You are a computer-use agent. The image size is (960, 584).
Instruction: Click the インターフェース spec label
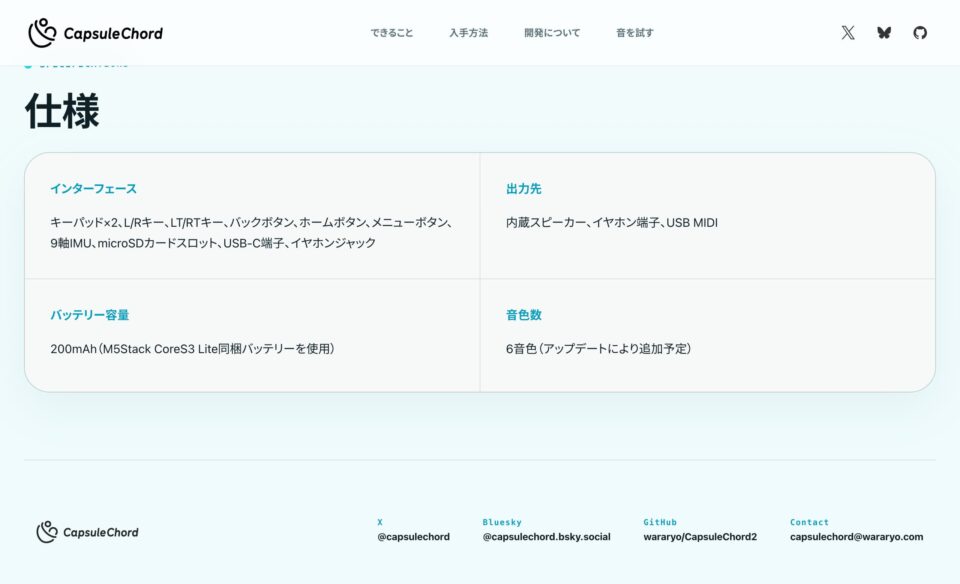click(94, 189)
